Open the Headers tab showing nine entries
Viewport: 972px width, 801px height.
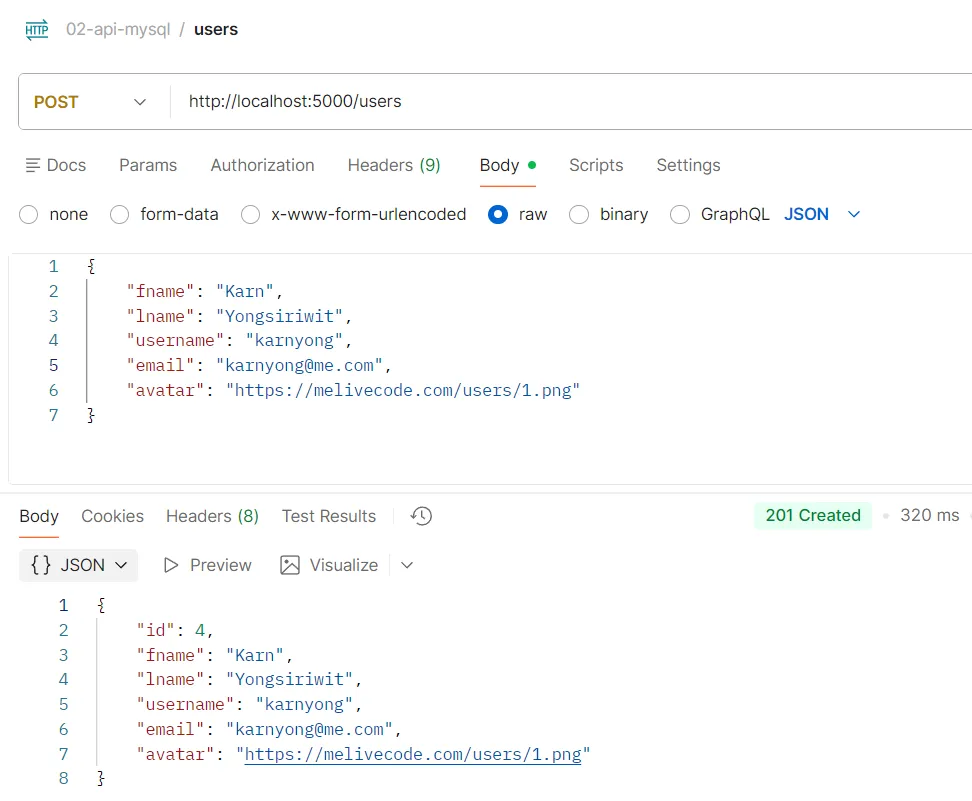393,165
